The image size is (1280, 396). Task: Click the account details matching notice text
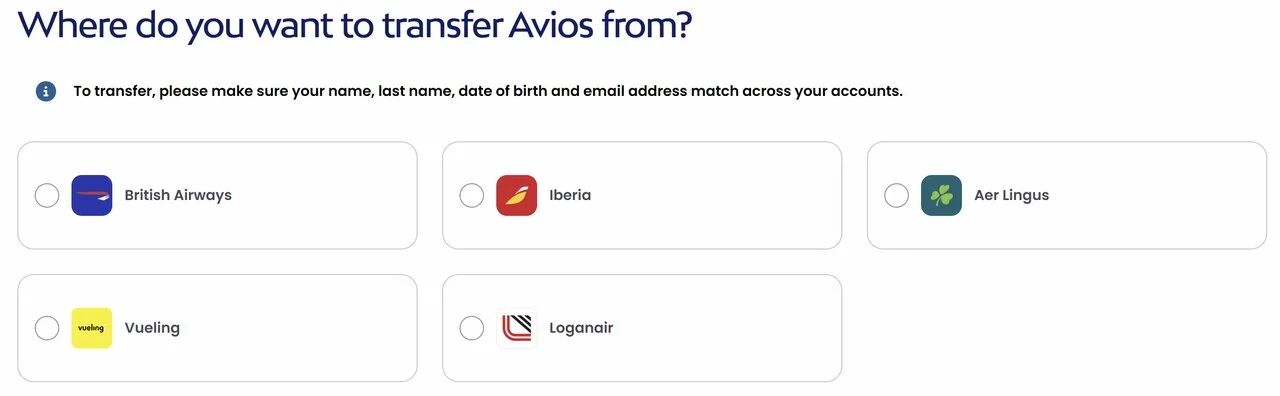coord(488,91)
